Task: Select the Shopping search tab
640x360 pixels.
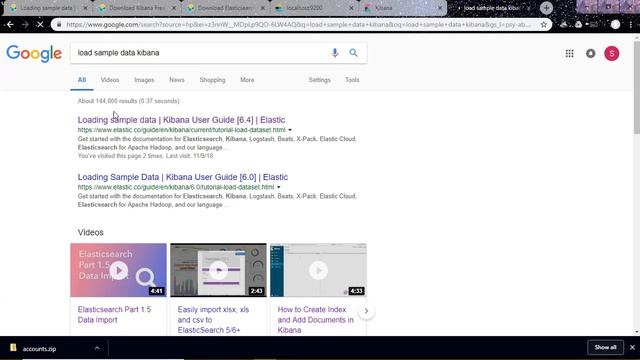Action: (212, 80)
